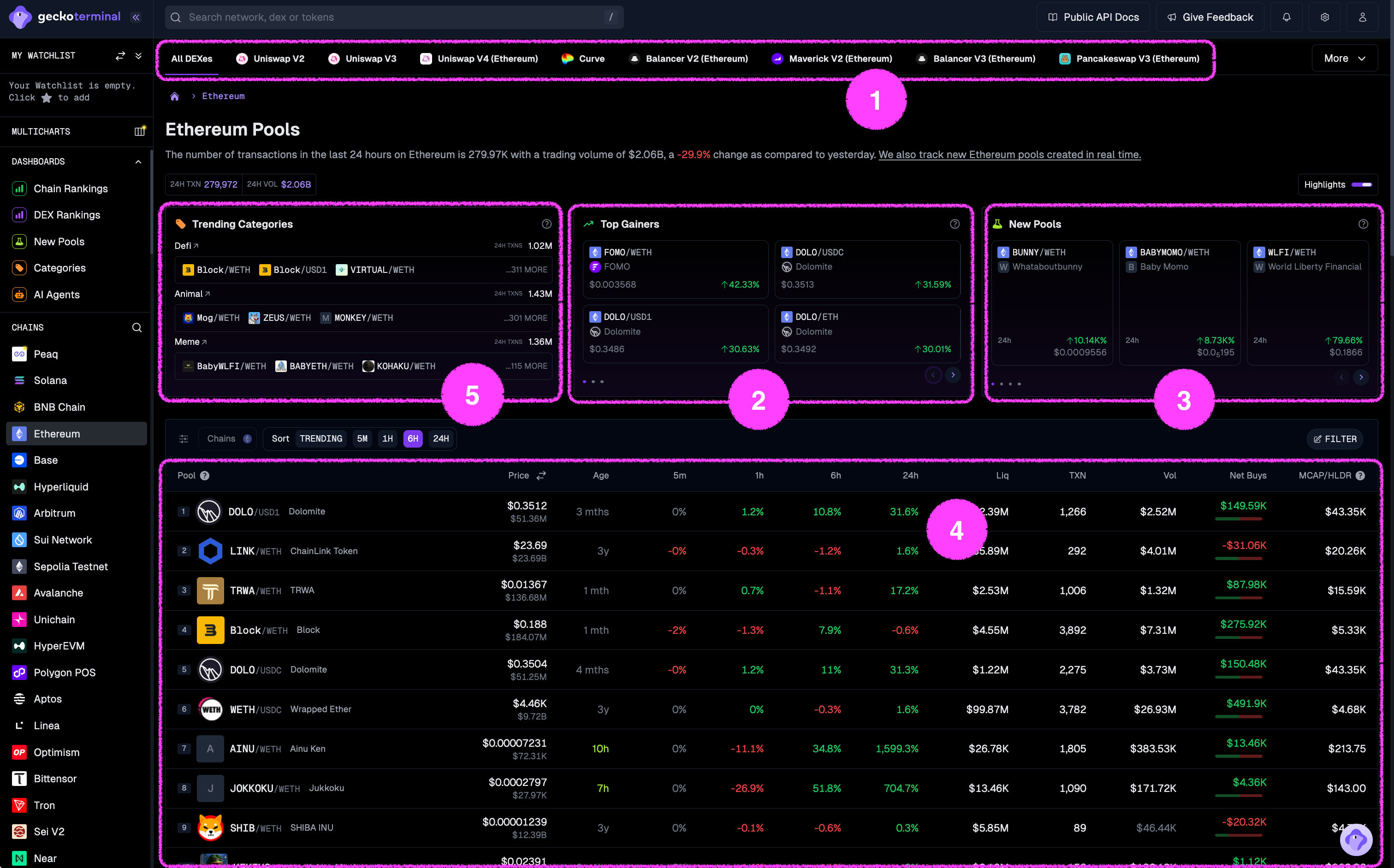Expand Defi's 311 MORE pools
Image resolution: width=1394 pixels, height=868 pixels.
[x=527, y=270]
